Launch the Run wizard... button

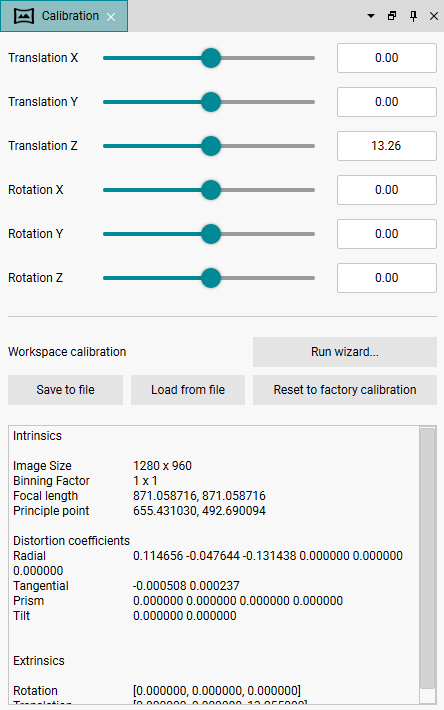[x=345, y=352]
